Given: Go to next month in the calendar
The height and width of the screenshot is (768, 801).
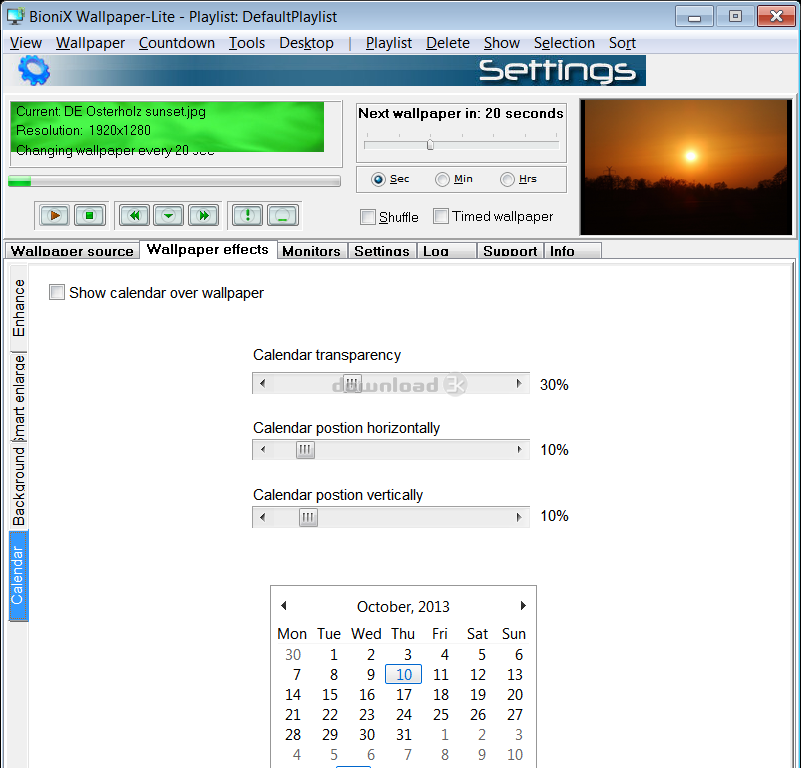Looking at the screenshot, I should click(x=523, y=606).
